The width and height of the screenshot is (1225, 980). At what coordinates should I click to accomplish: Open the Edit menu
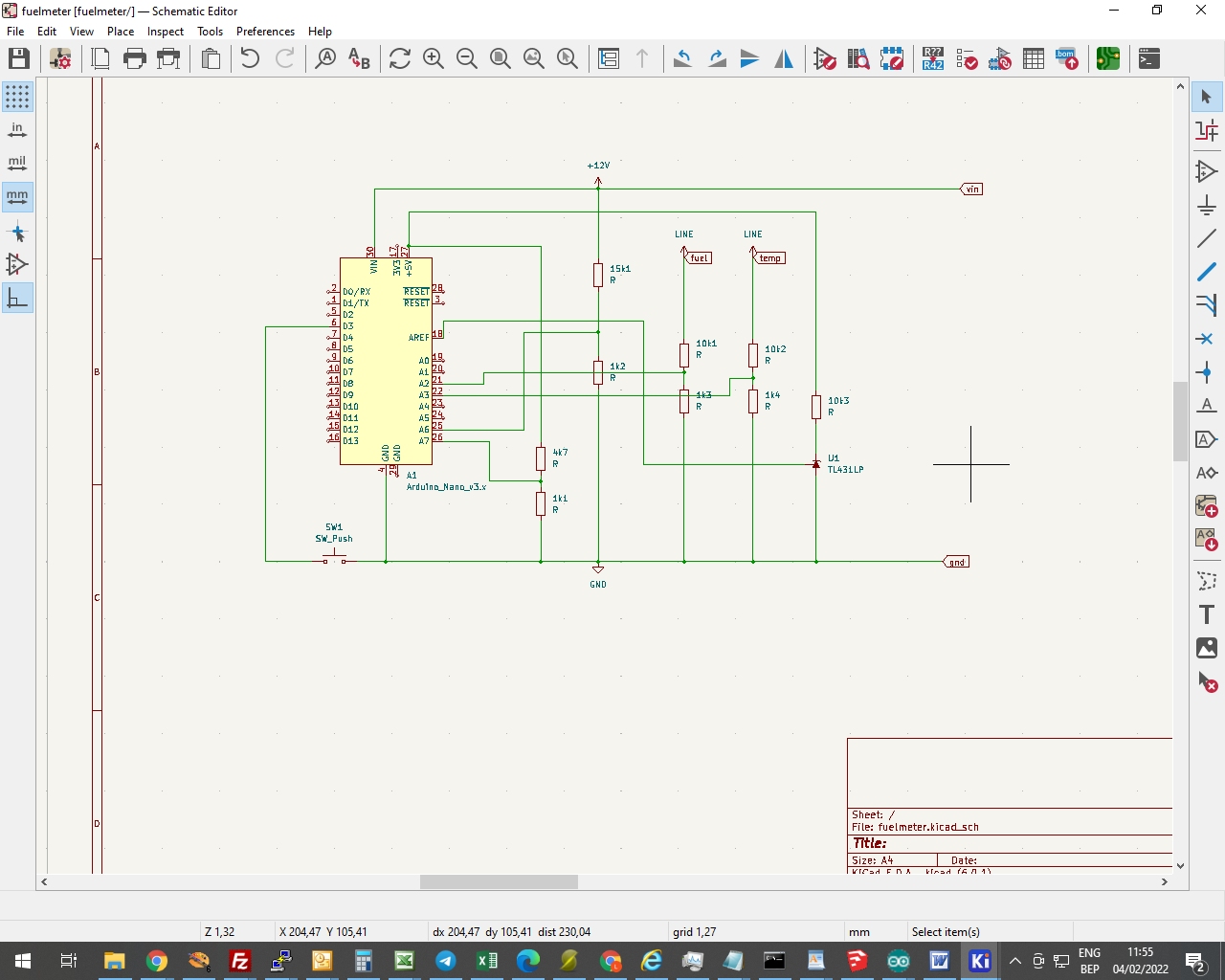[47, 32]
